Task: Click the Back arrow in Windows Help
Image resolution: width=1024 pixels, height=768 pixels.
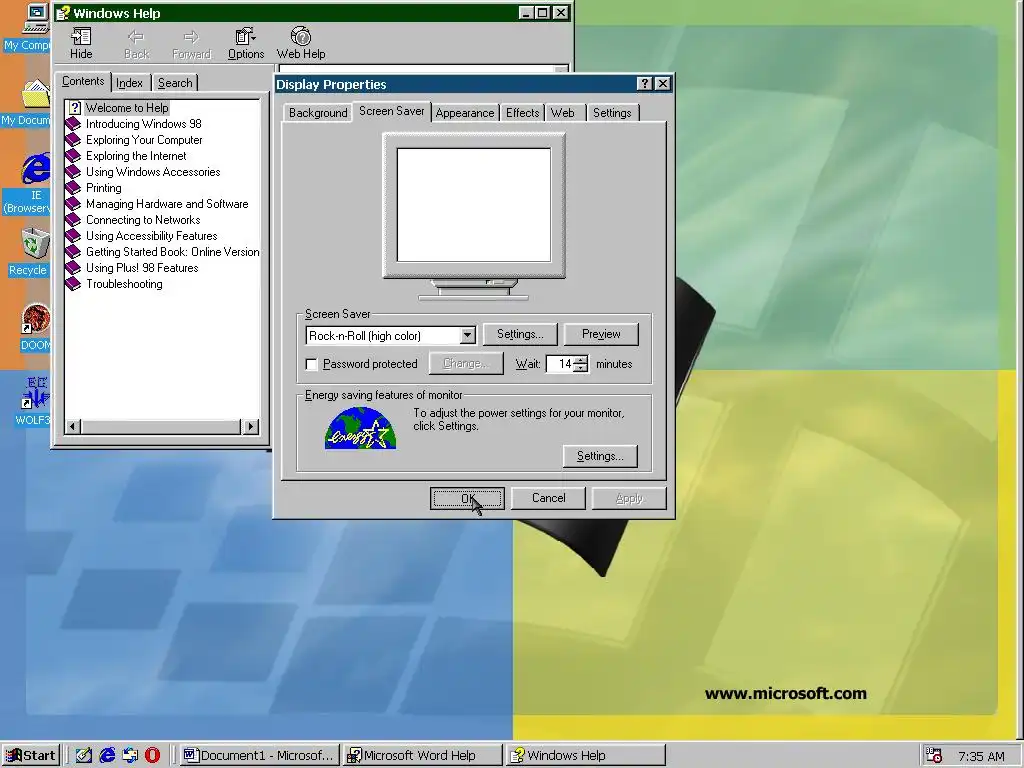Action: click(x=136, y=37)
